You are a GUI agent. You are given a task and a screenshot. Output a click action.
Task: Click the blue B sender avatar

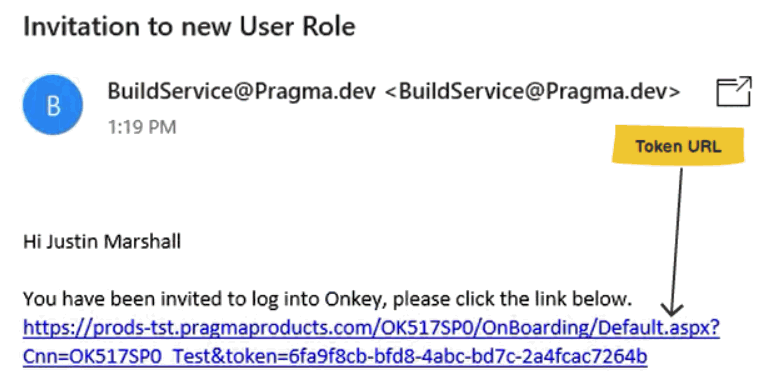pos(53,105)
